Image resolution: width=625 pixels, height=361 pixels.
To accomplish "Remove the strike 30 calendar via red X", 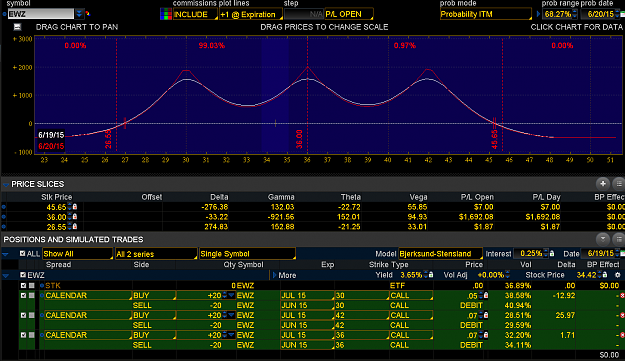I will (622, 296).
